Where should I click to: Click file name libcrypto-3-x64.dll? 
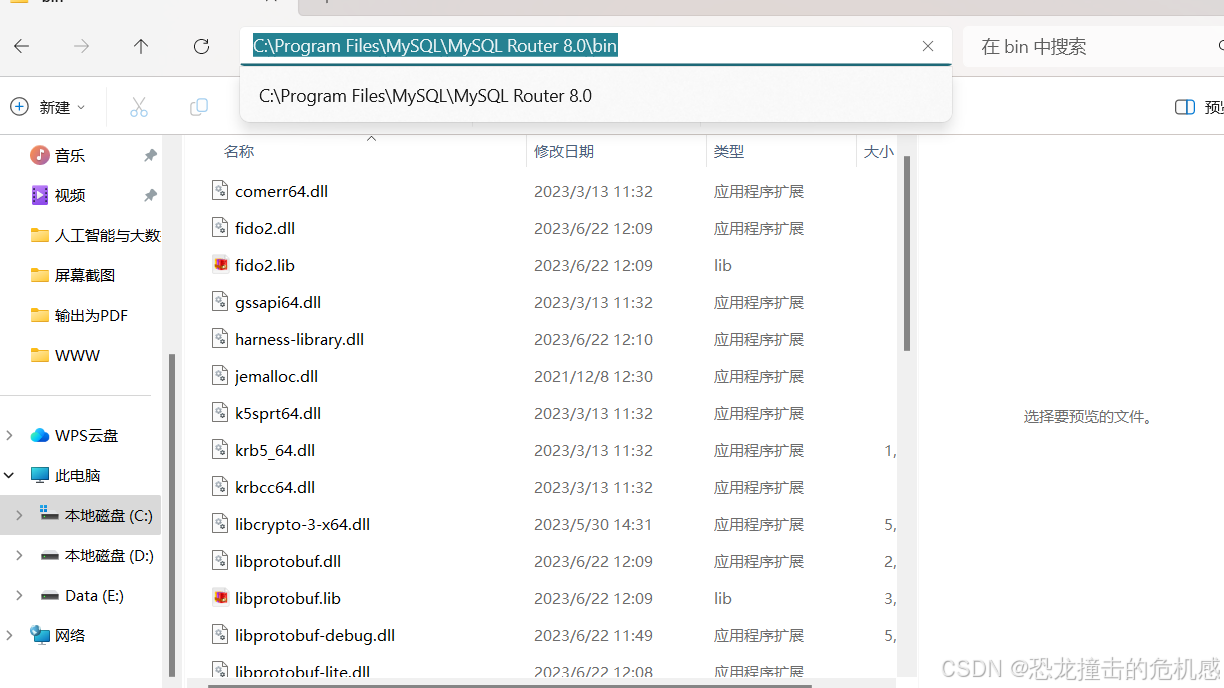[302, 524]
